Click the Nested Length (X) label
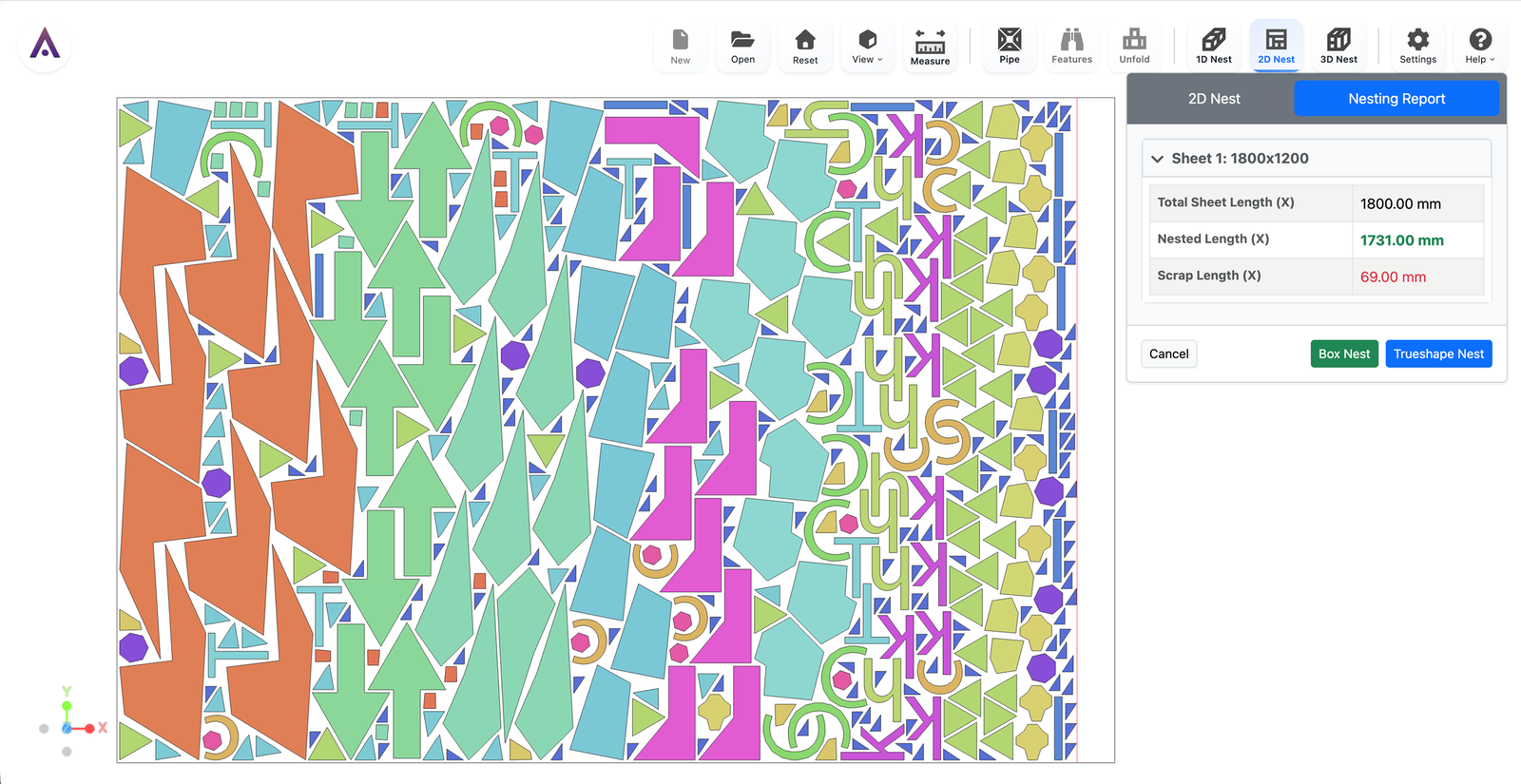Viewport: 1521px width, 784px height. tap(1213, 239)
